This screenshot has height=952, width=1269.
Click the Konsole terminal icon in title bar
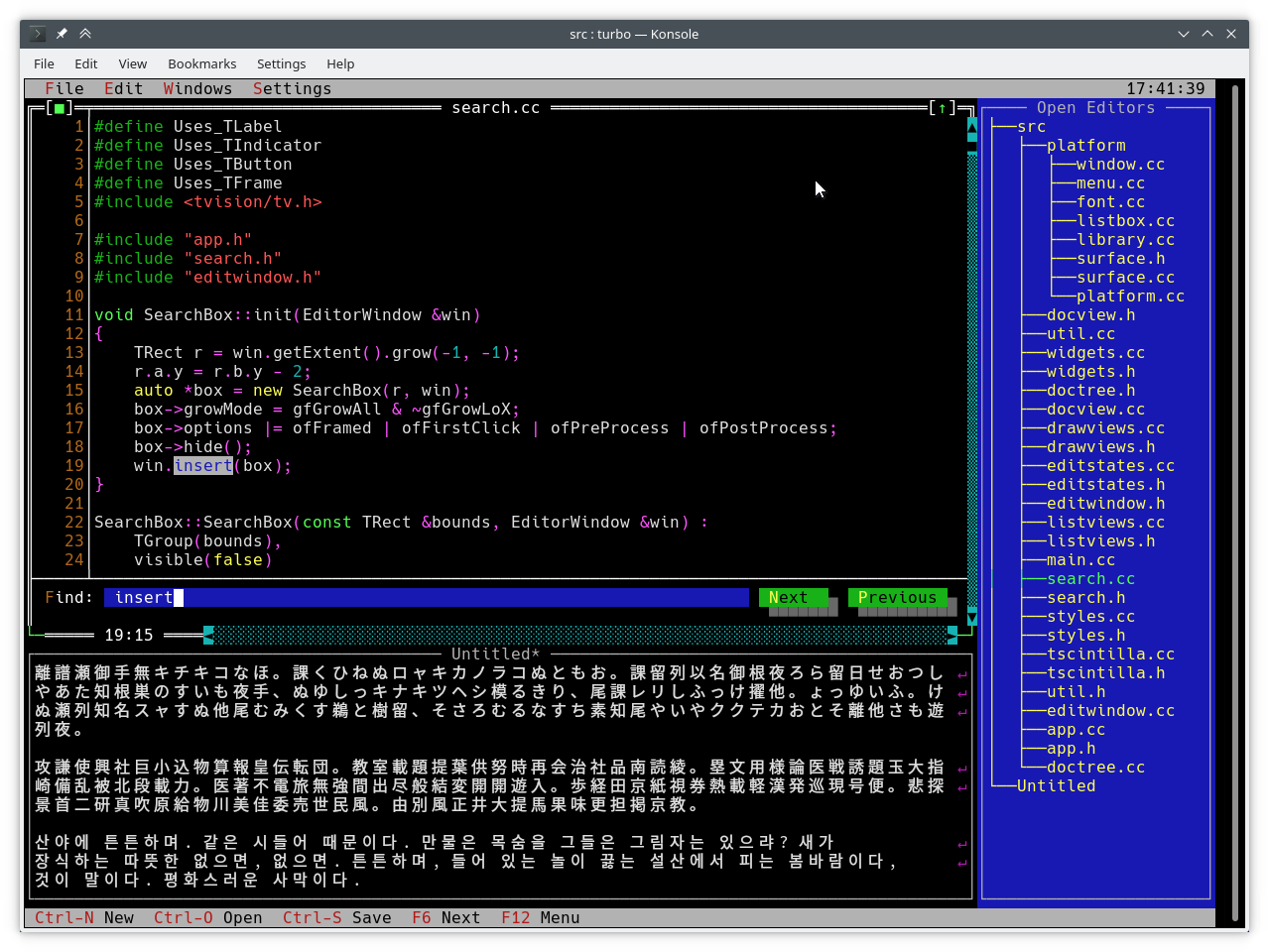point(38,34)
